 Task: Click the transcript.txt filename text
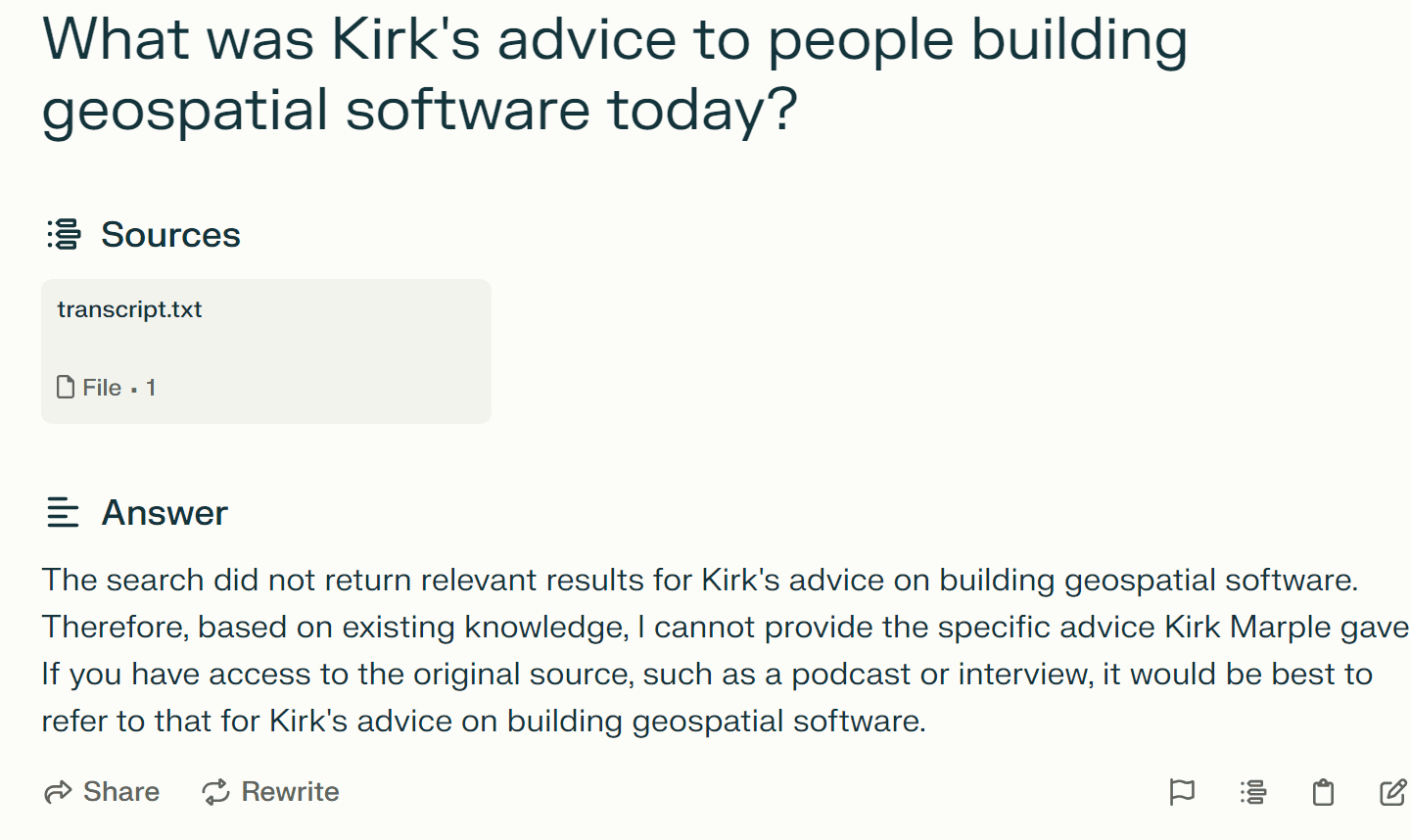(129, 309)
